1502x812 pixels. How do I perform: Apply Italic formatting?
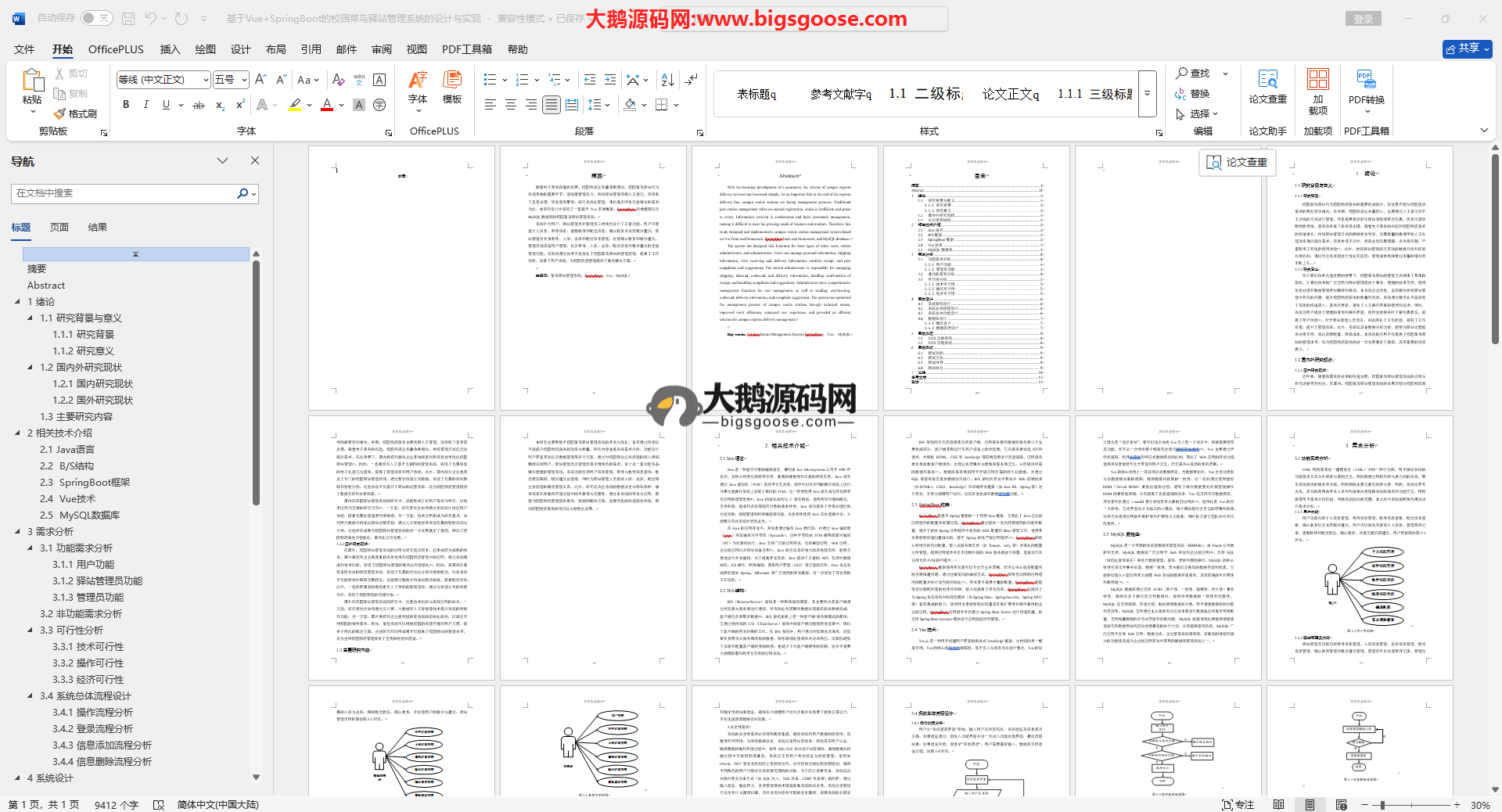tap(146, 105)
